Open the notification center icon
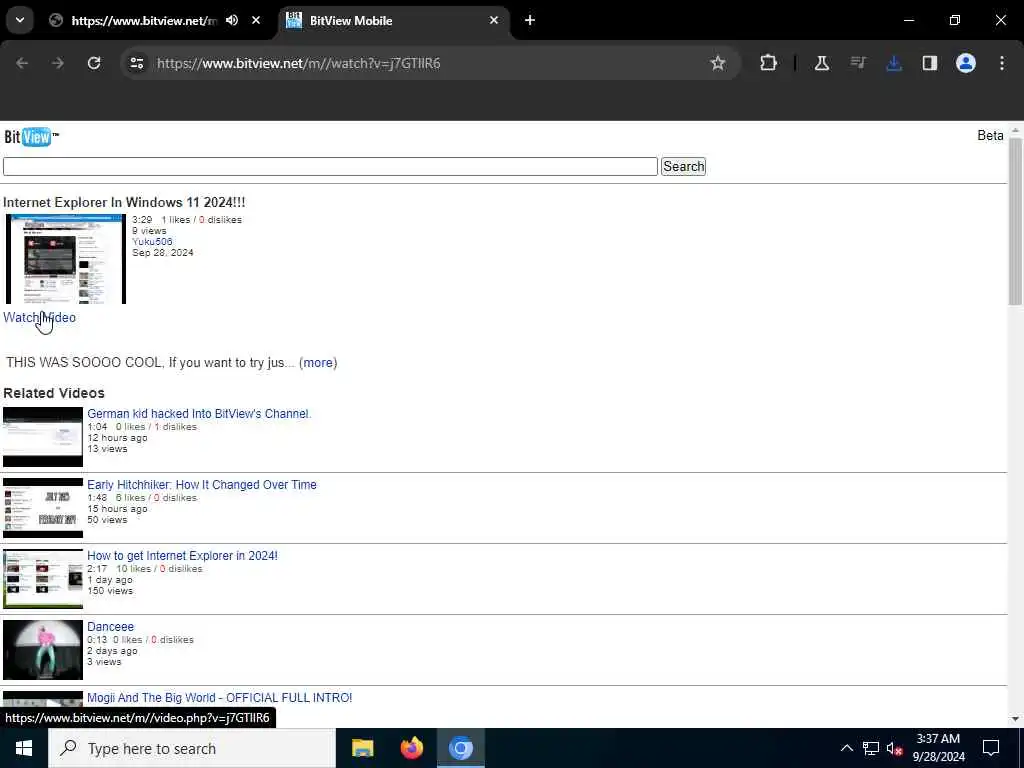Image resolution: width=1024 pixels, height=768 pixels. point(991,748)
